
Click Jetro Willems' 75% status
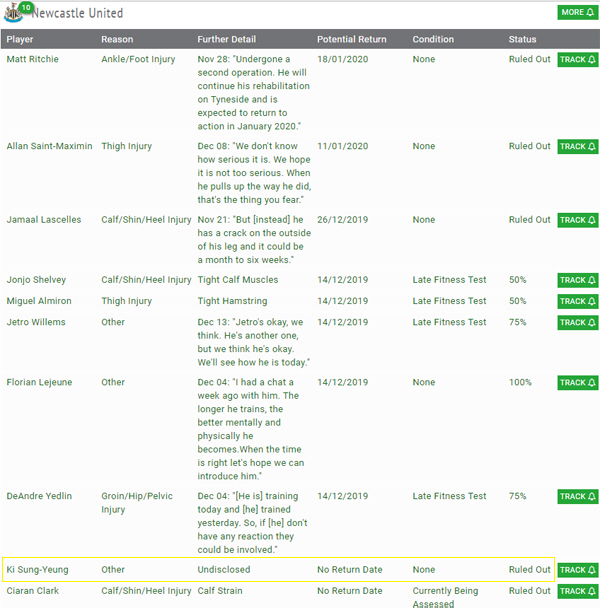[517, 322]
